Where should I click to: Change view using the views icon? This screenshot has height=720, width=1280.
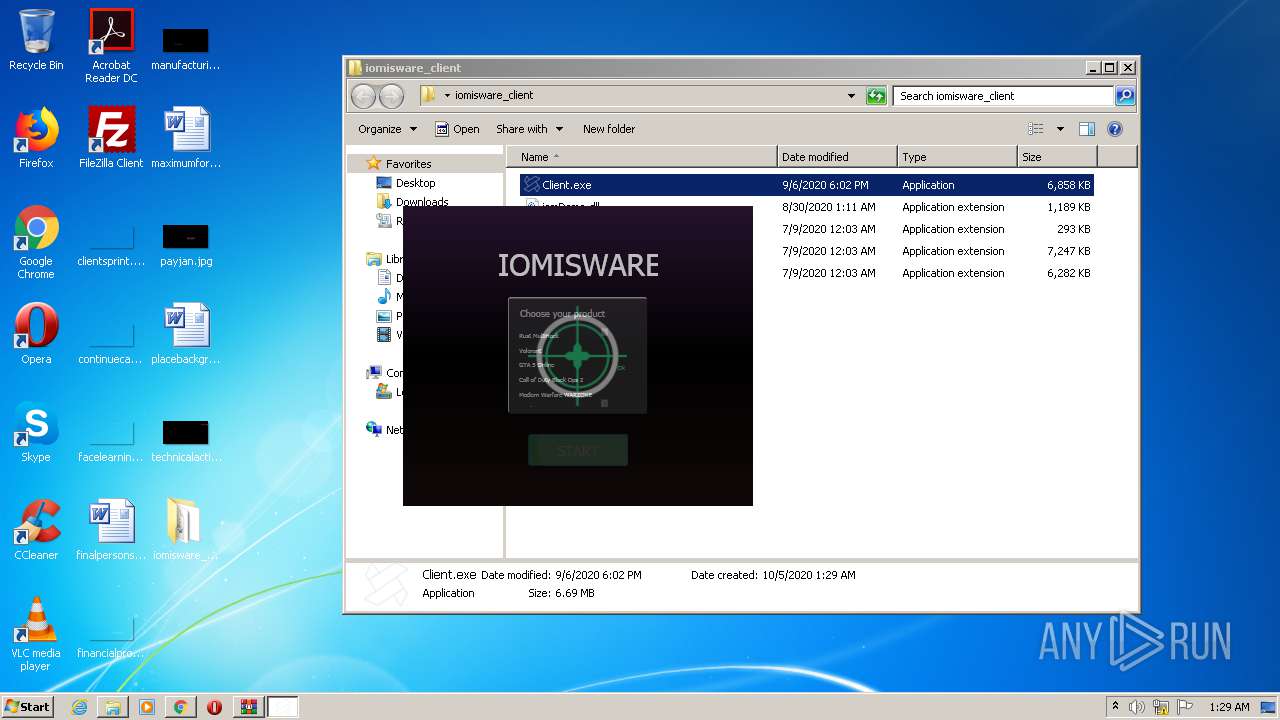point(1036,129)
